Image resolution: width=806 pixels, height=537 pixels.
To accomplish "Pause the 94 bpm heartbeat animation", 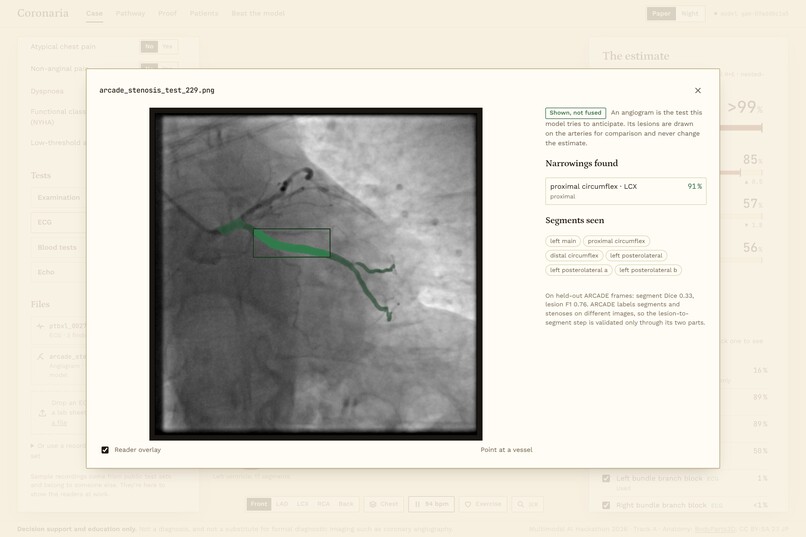I will pos(431,504).
